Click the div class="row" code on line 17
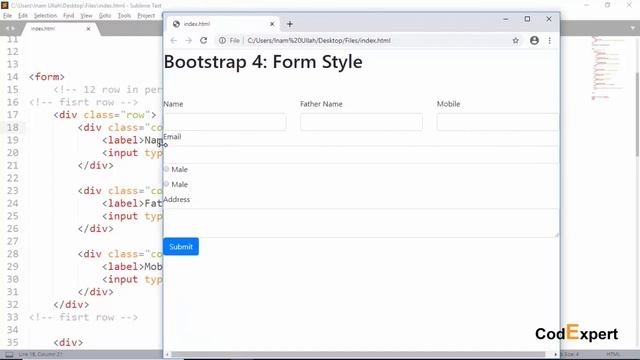 [104, 115]
